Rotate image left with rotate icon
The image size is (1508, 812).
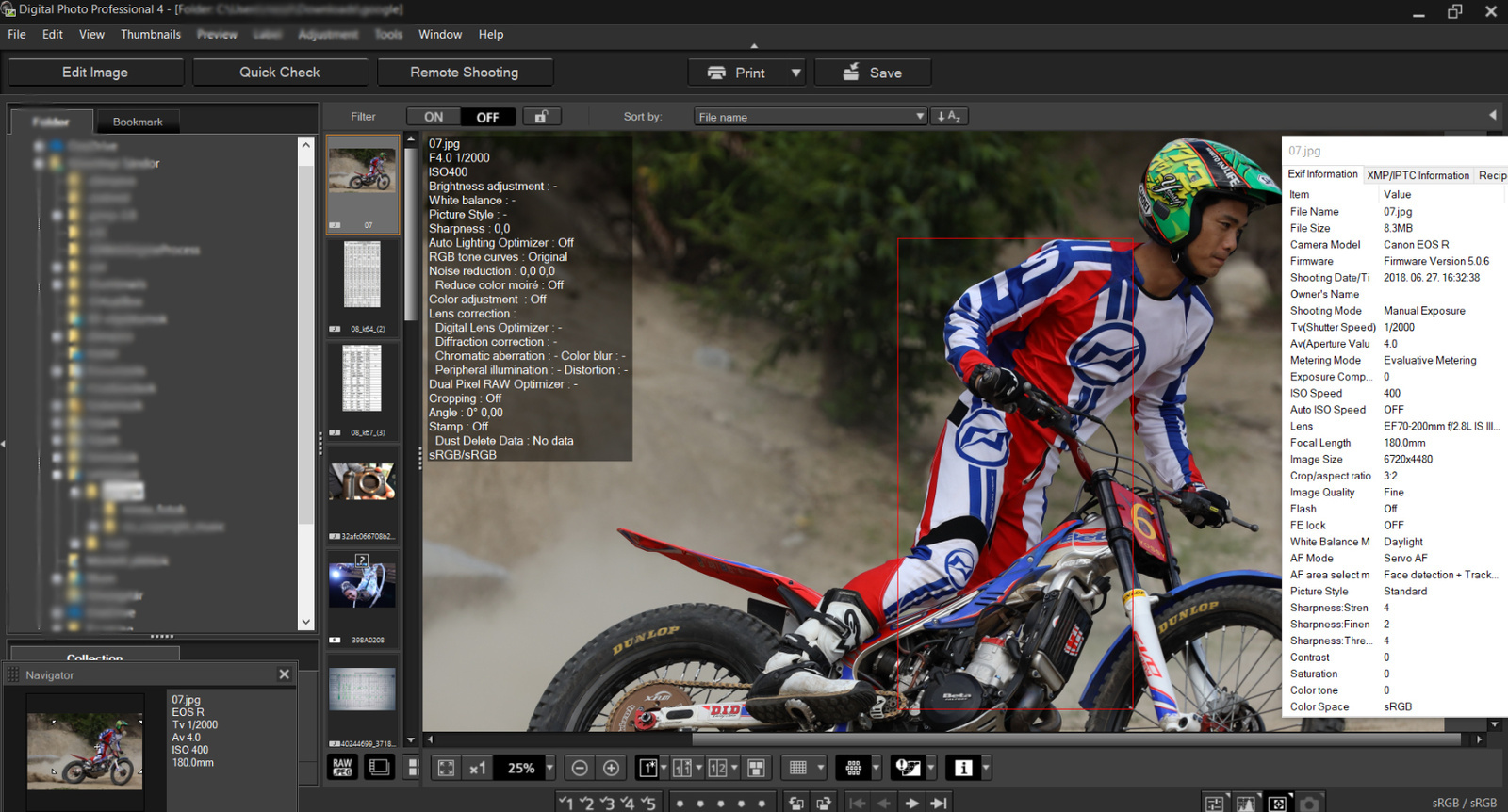tap(797, 803)
